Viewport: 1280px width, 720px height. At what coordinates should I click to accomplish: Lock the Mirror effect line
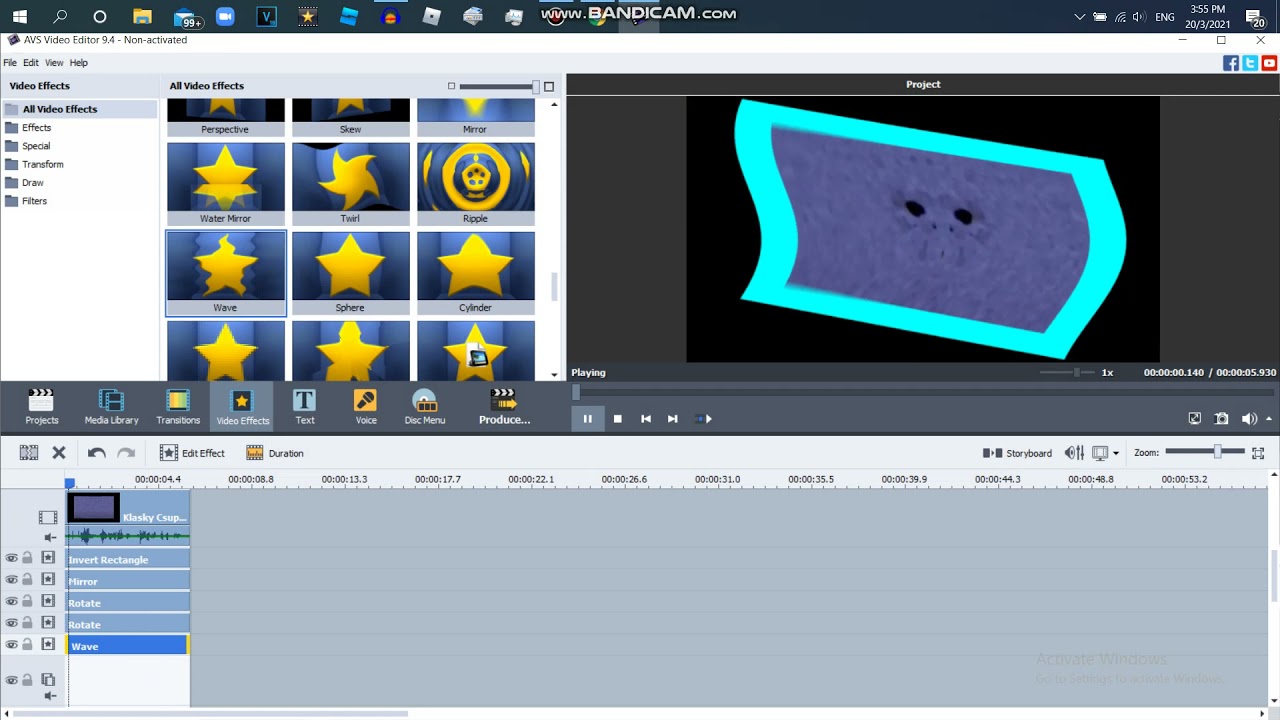click(28, 580)
